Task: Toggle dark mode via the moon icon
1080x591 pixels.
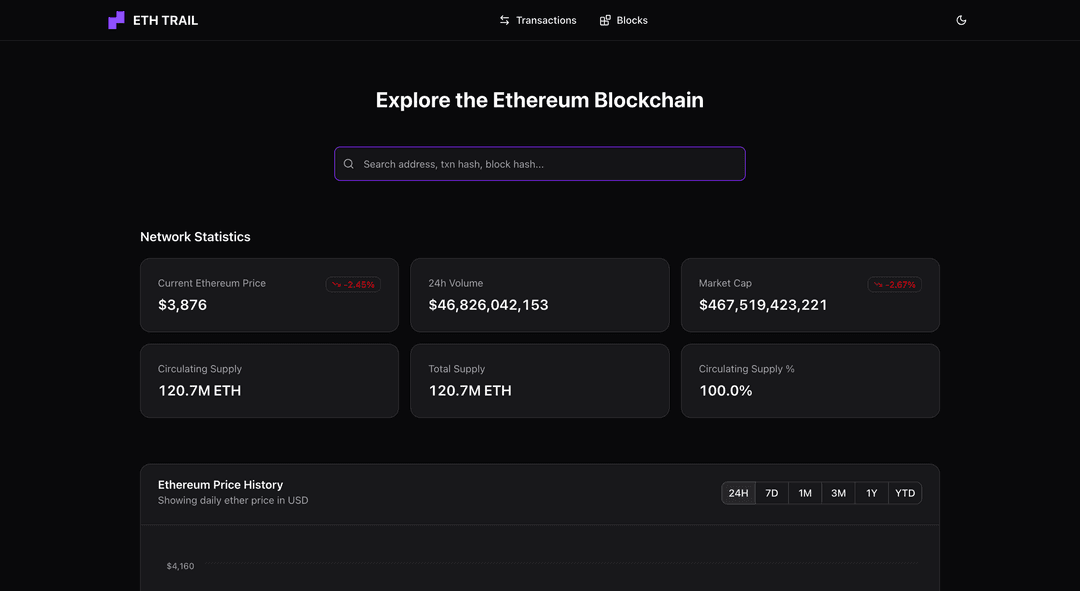Action: pyautogui.click(x=961, y=19)
